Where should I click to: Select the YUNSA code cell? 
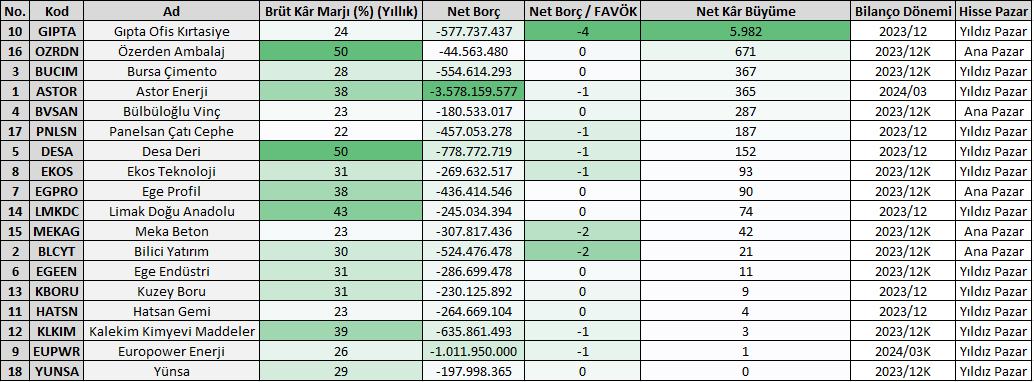(57, 371)
